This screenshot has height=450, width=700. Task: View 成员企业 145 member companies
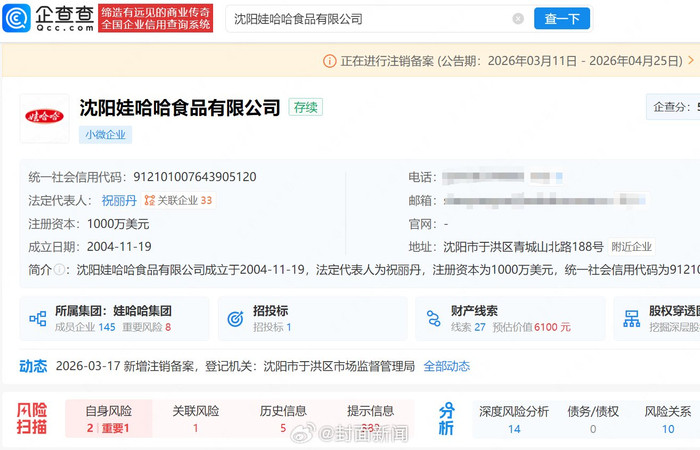click(85, 327)
